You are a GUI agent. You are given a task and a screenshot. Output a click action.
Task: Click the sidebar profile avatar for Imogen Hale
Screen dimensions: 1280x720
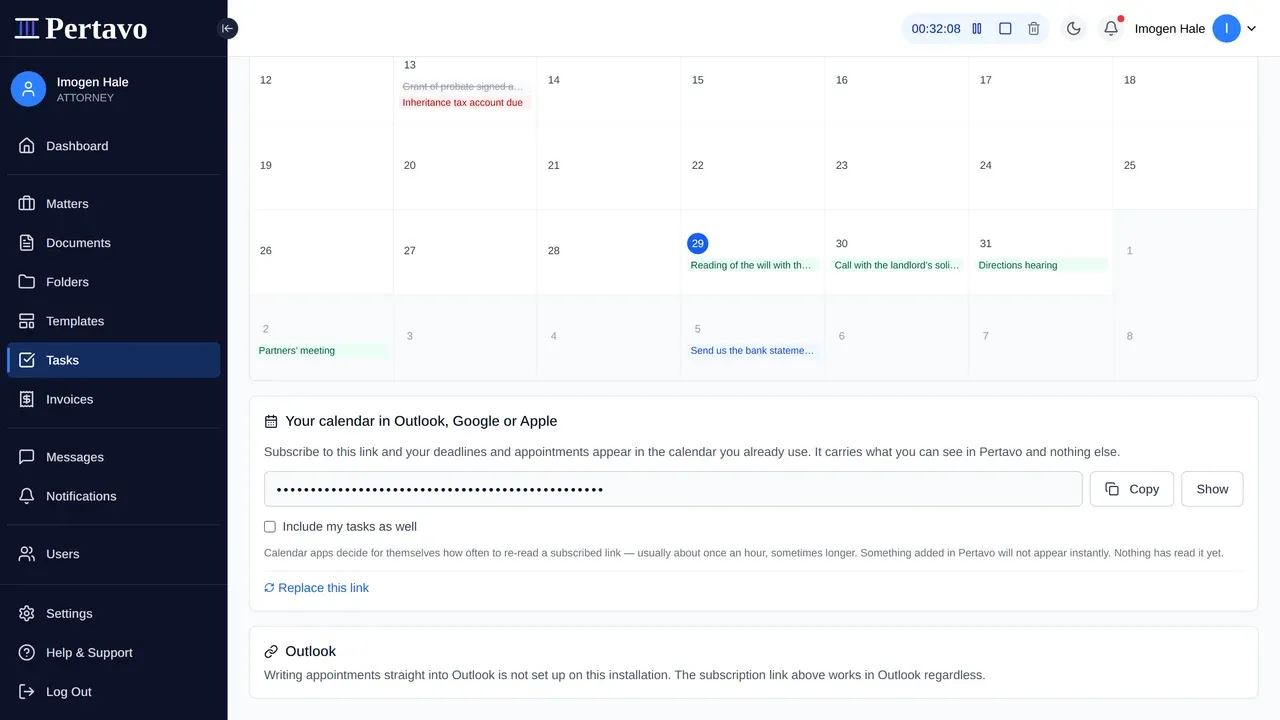28,89
